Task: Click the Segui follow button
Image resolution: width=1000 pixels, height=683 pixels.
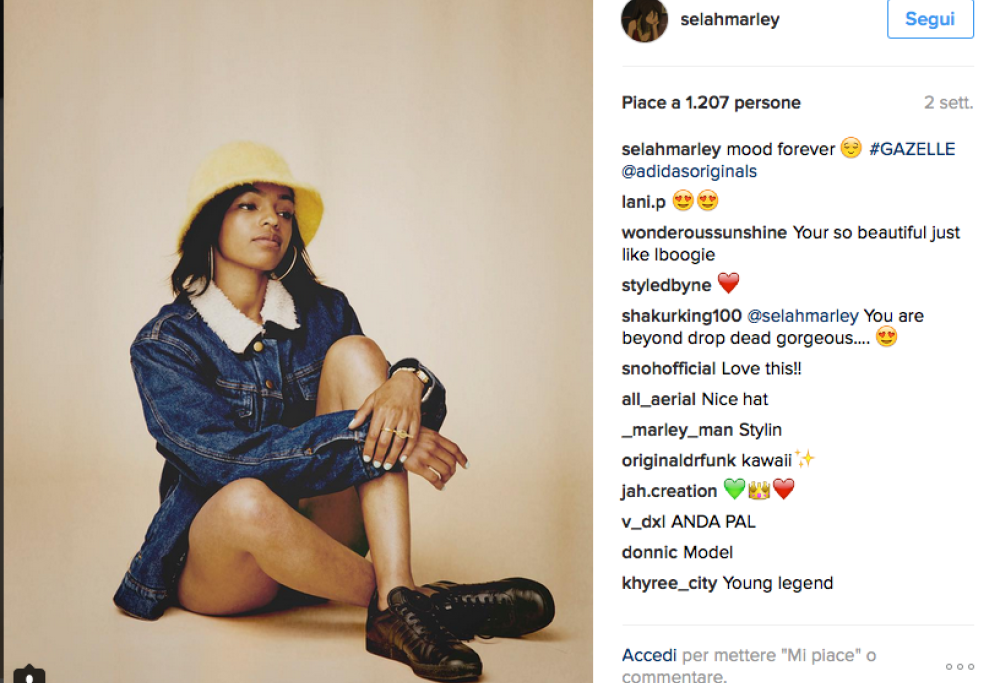Action: [x=930, y=19]
